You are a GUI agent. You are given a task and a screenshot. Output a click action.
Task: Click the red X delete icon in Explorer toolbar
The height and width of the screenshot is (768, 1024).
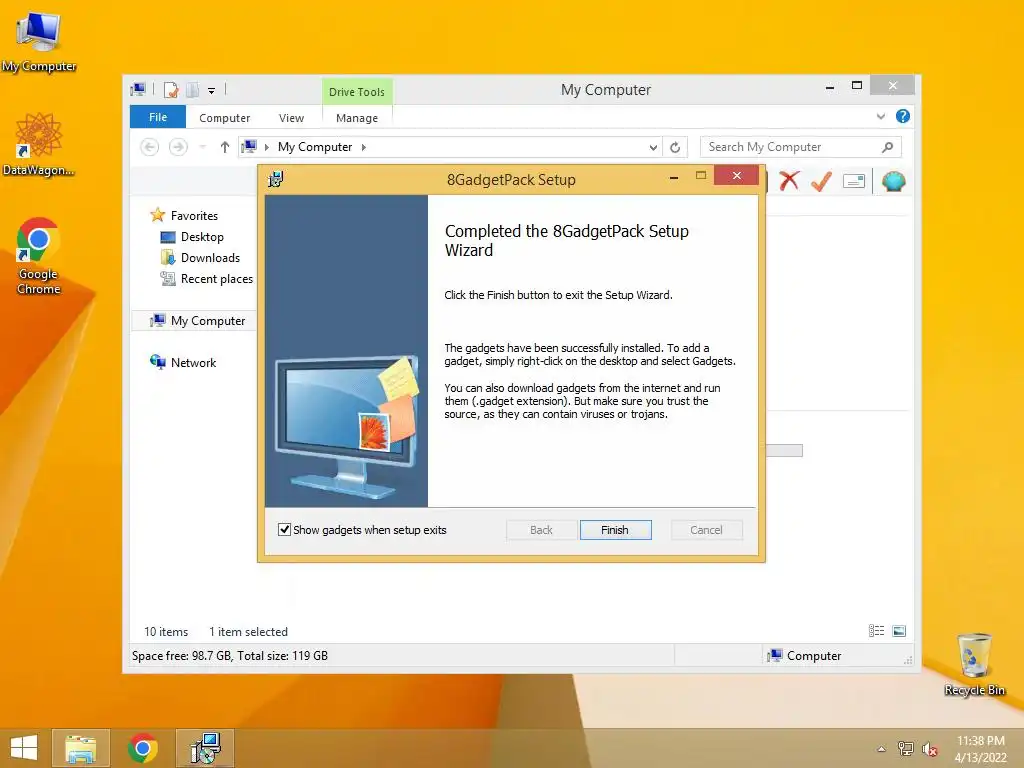pyautogui.click(x=789, y=181)
